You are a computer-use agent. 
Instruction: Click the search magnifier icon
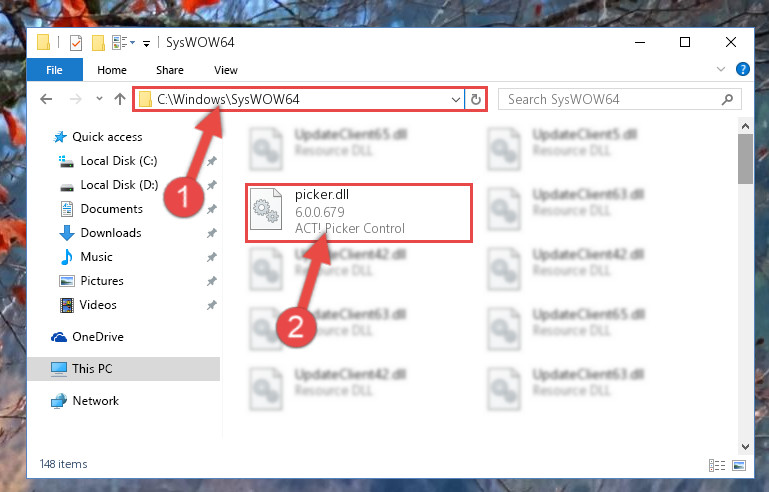pyautogui.click(x=727, y=100)
